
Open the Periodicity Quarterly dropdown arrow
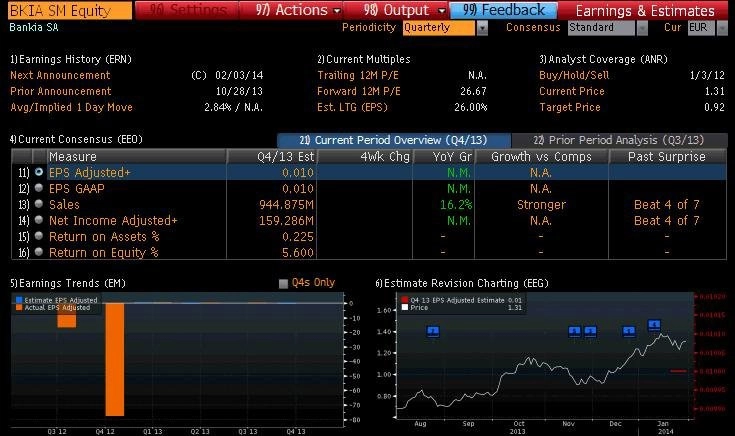click(482, 28)
